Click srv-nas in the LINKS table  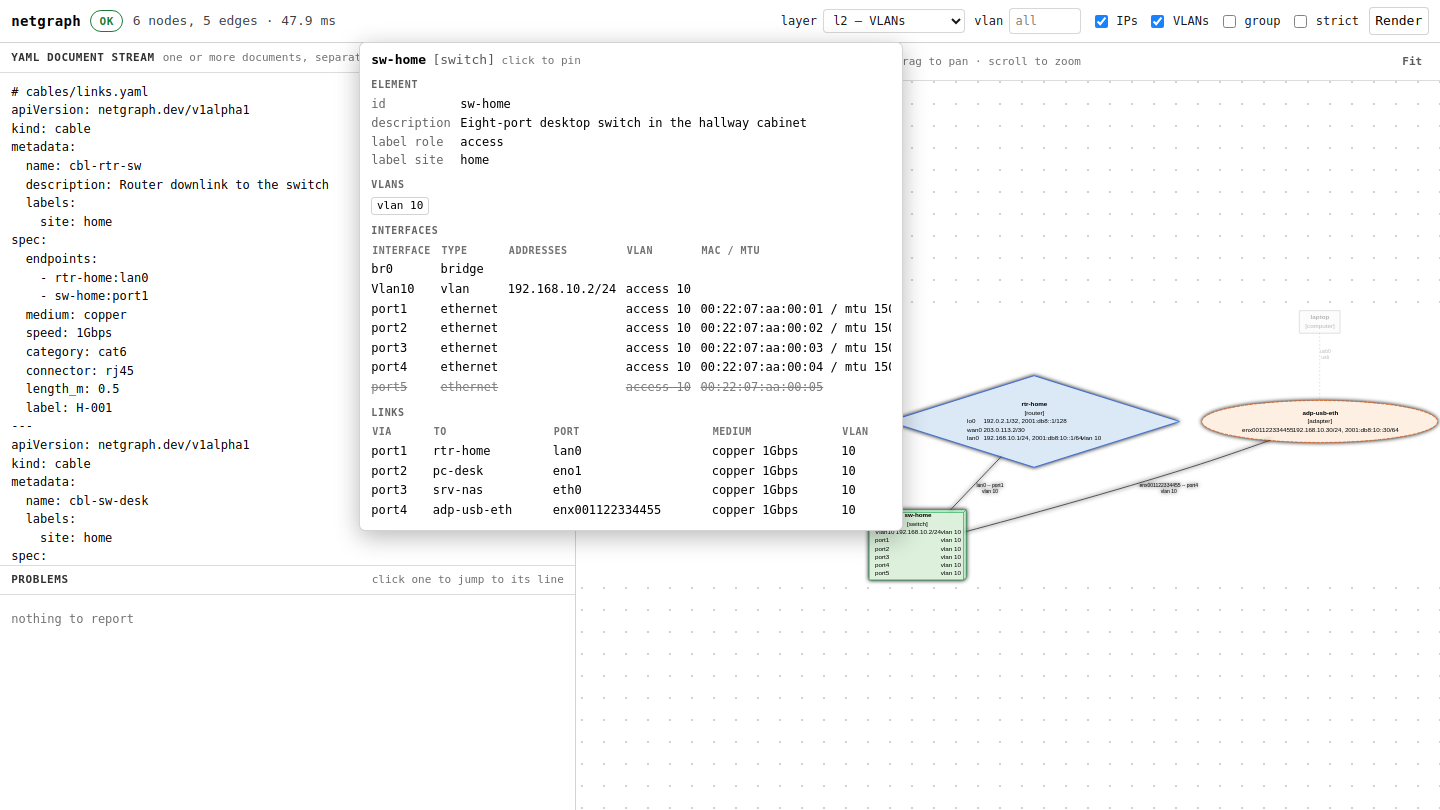pyautogui.click(x=458, y=490)
